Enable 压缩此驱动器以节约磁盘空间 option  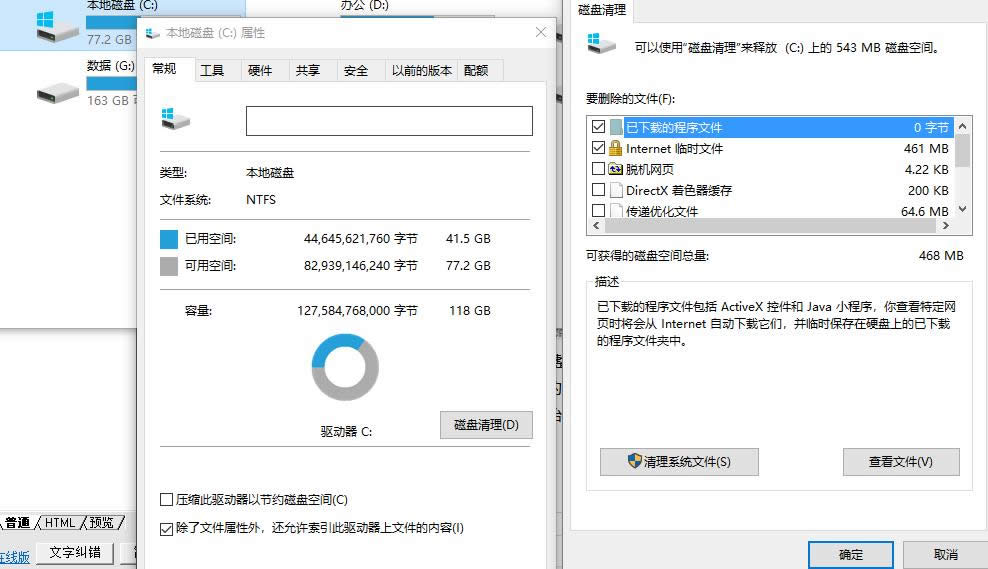166,499
